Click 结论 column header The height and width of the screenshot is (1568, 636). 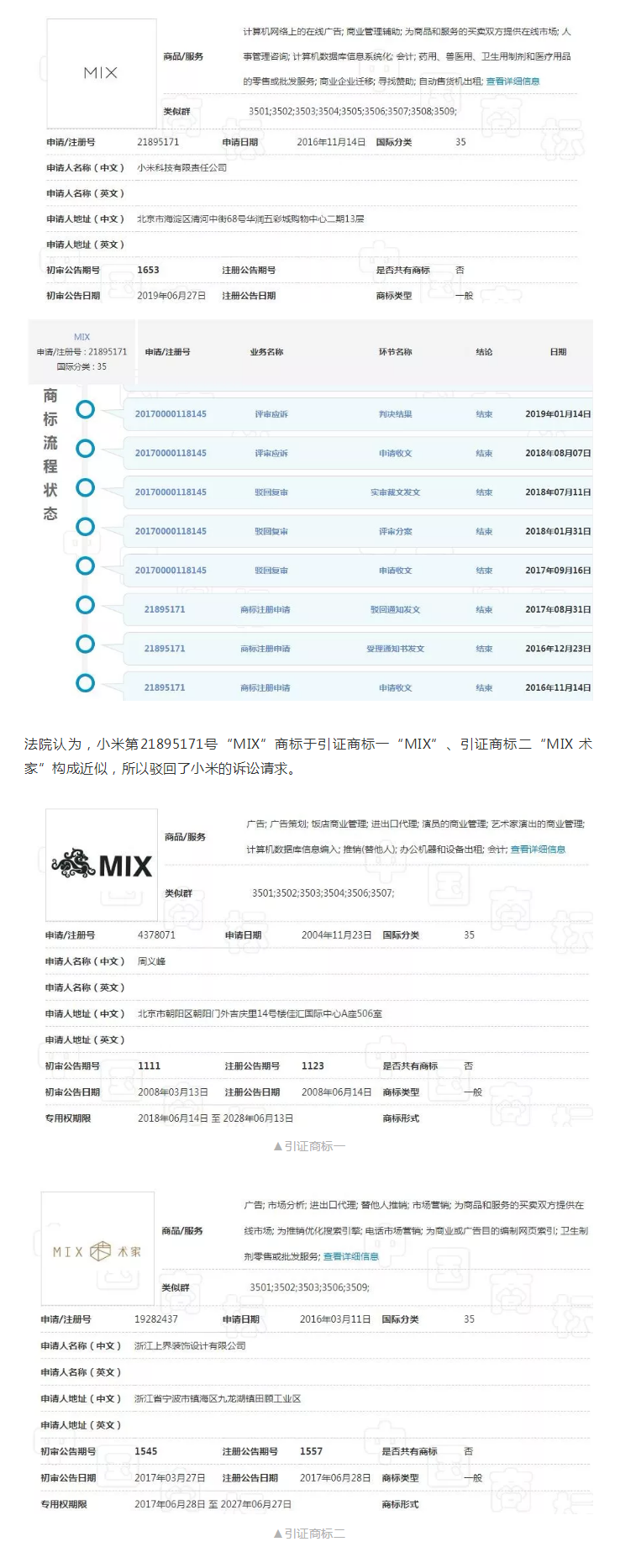click(x=484, y=352)
